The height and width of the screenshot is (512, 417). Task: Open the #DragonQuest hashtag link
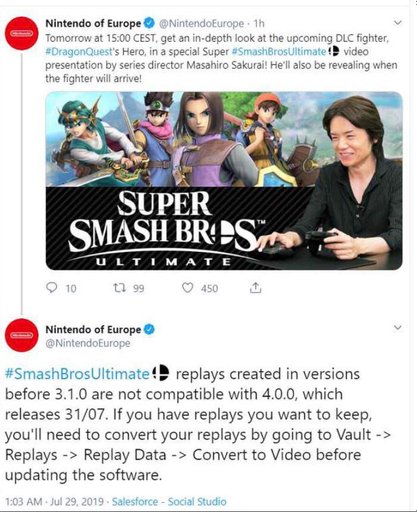(79, 52)
